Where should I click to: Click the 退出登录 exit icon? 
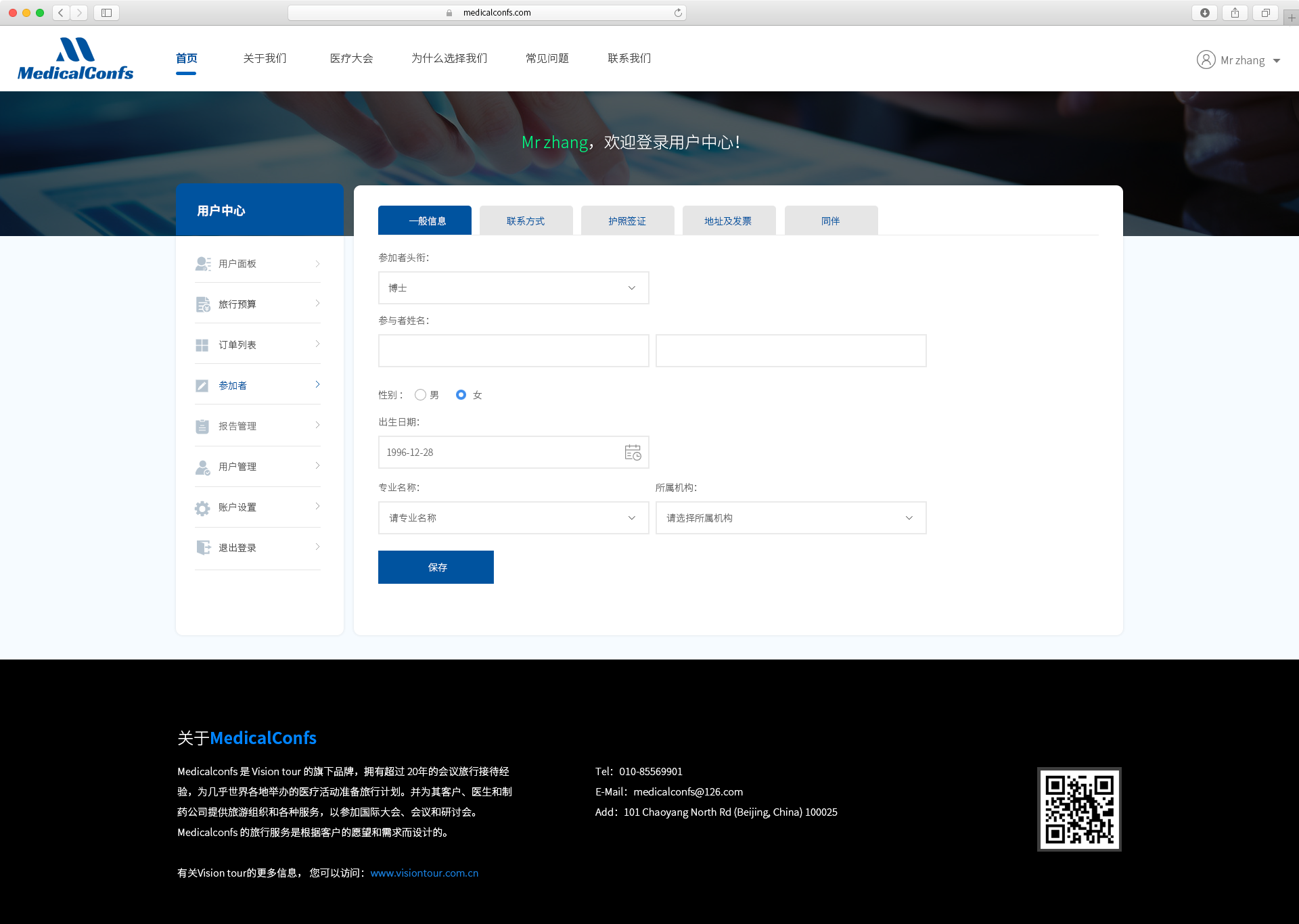point(202,548)
